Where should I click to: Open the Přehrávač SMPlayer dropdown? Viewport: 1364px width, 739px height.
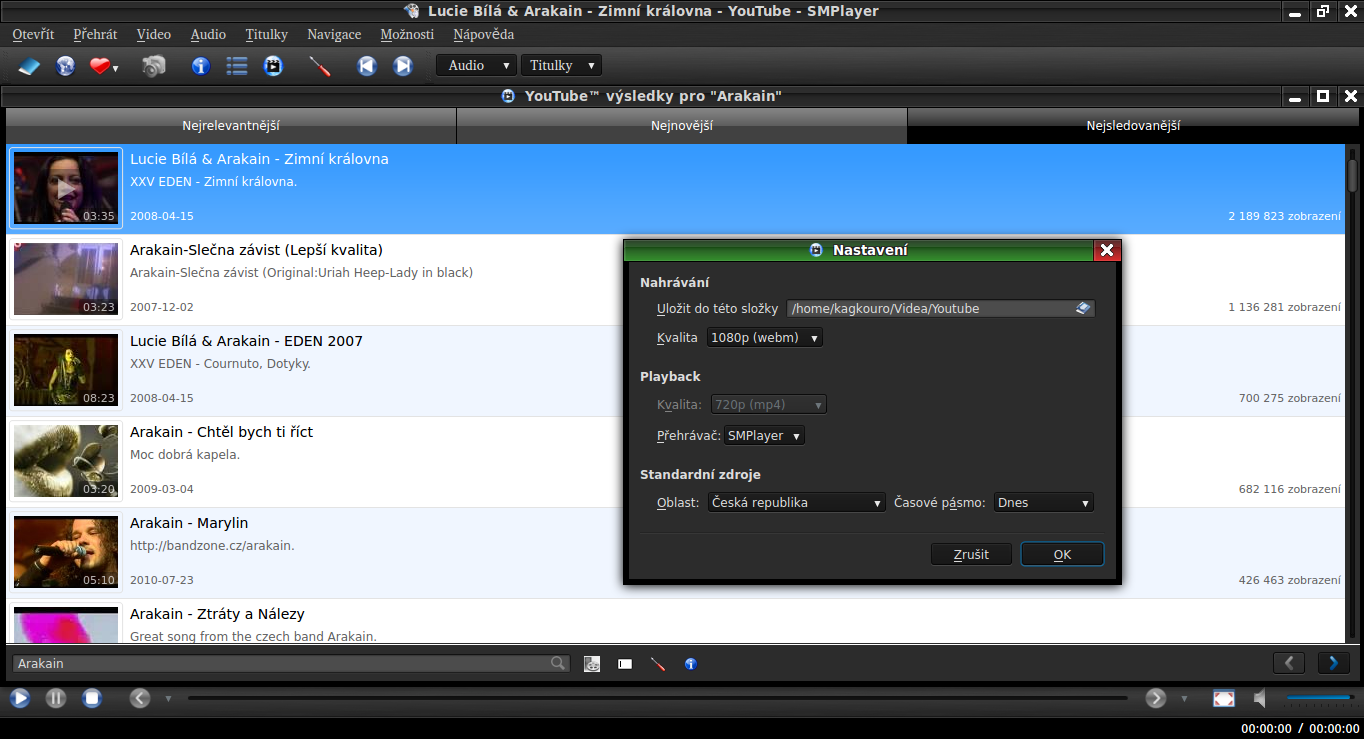[764, 436]
